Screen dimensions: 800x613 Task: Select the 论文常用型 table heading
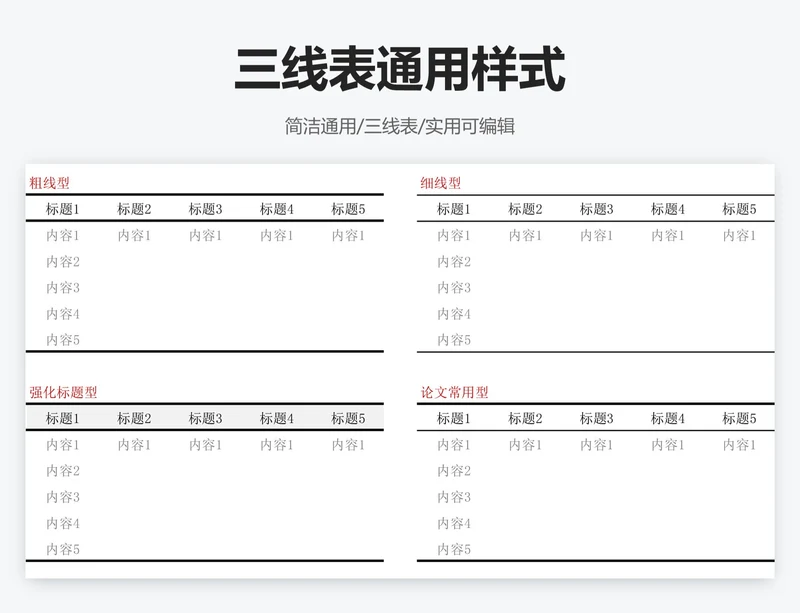pyautogui.click(x=454, y=392)
